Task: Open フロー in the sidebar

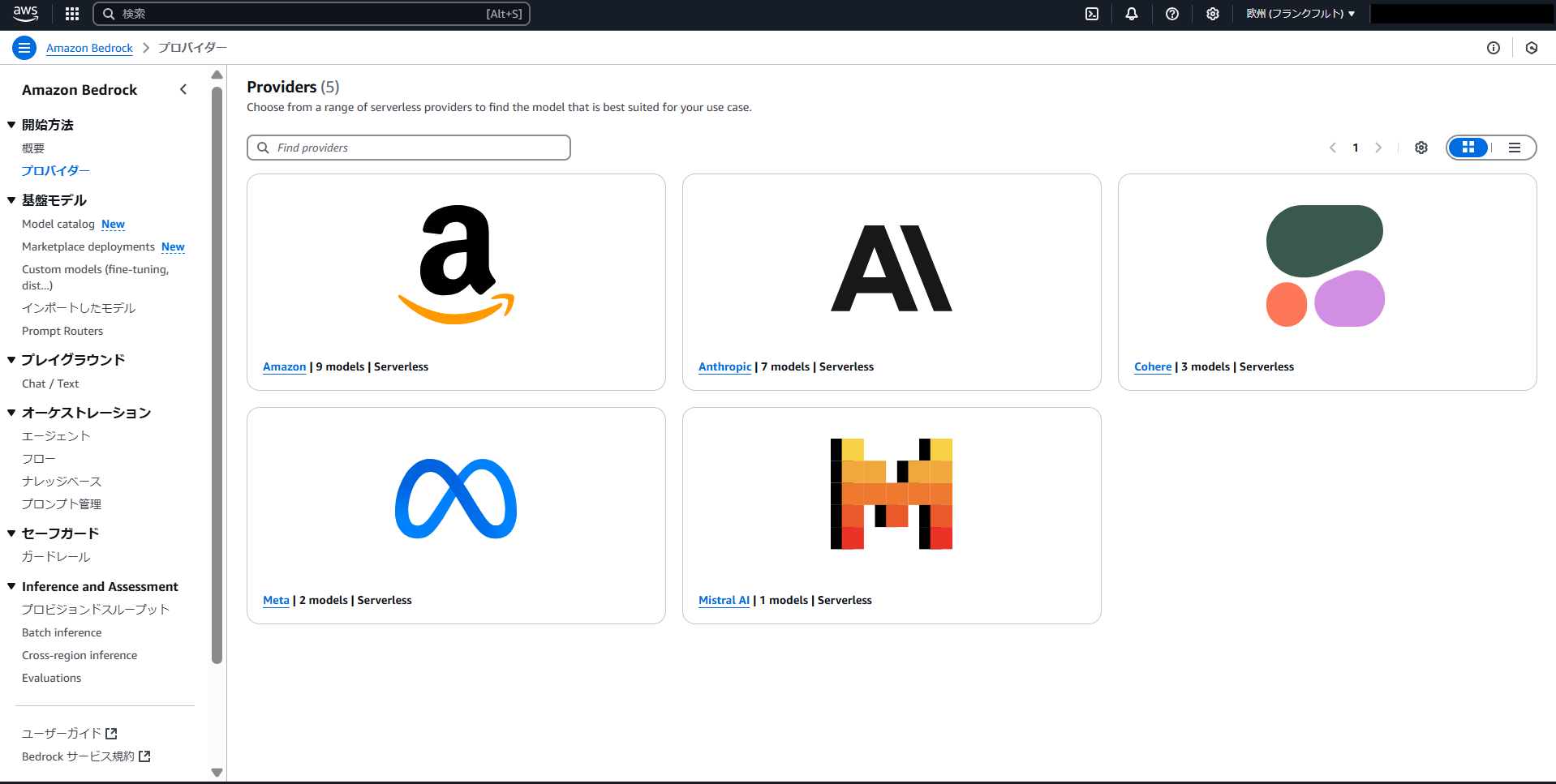Action: 39,459
